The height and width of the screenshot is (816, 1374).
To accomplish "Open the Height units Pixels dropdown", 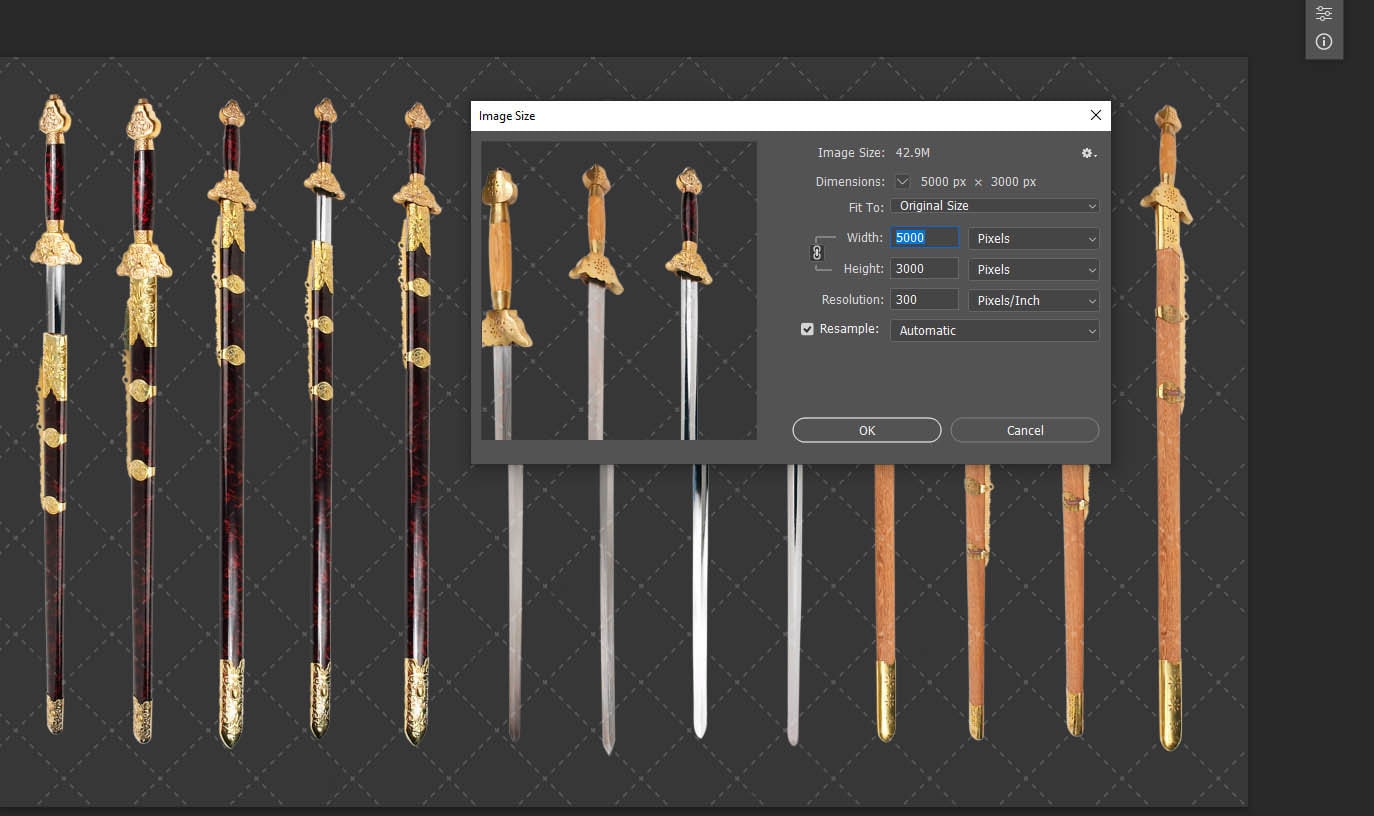I will [x=1033, y=269].
